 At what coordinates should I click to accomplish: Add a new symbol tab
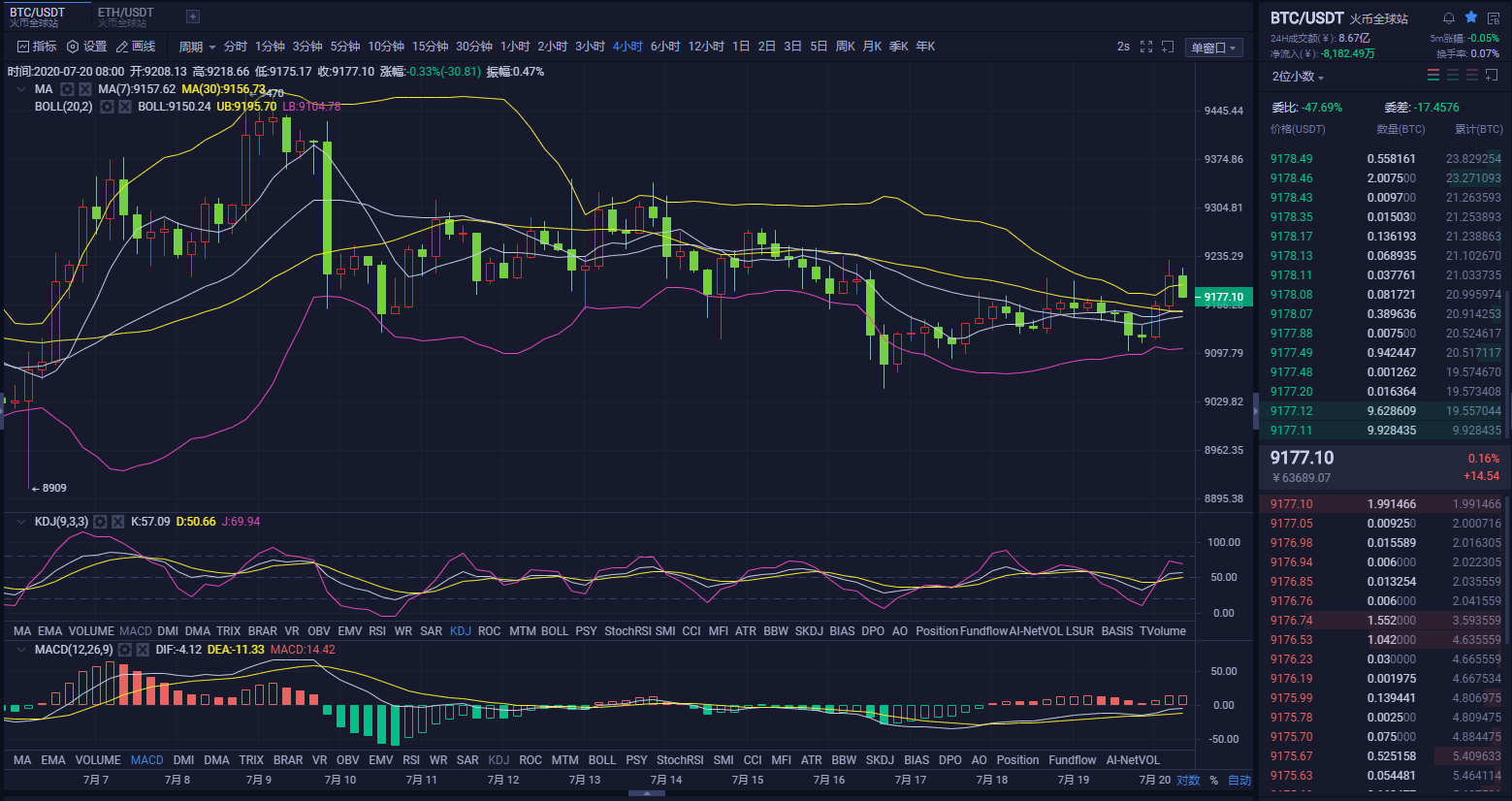click(x=192, y=16)
